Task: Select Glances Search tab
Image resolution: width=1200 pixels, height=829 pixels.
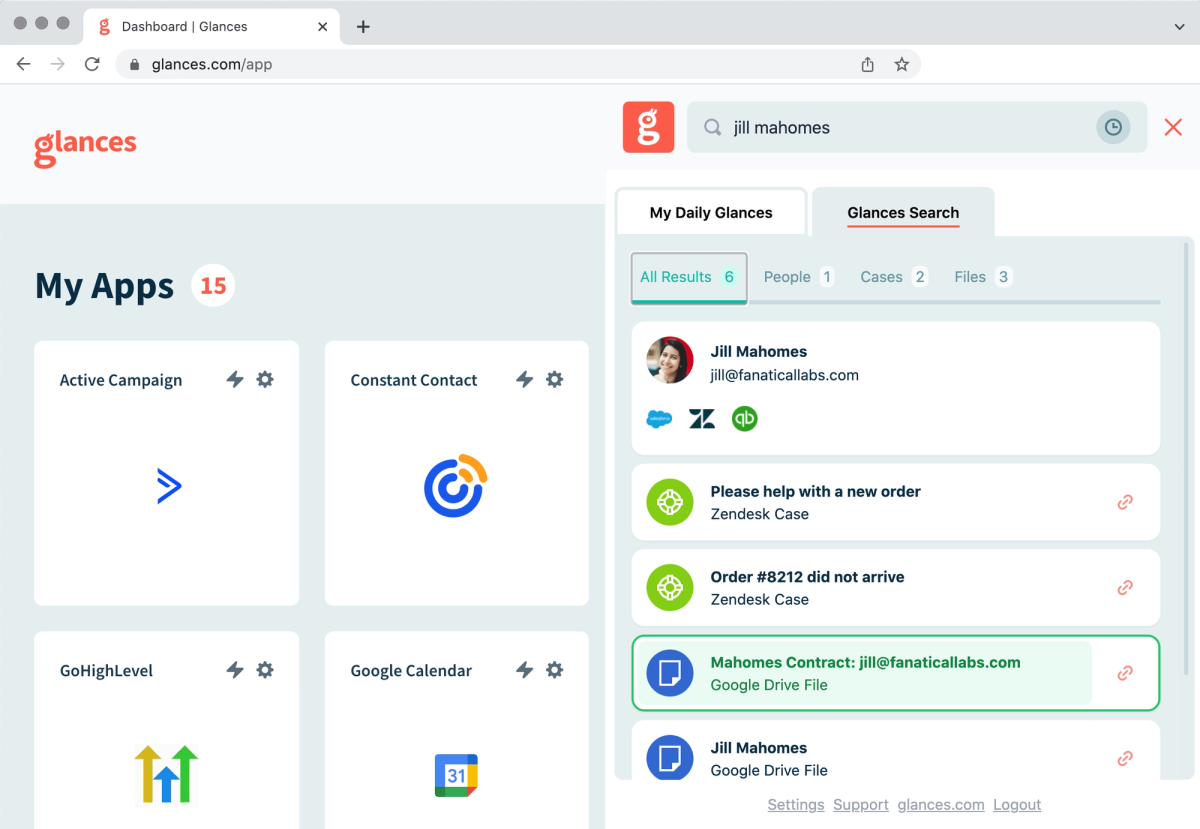Action: click(x=903, y=212)
